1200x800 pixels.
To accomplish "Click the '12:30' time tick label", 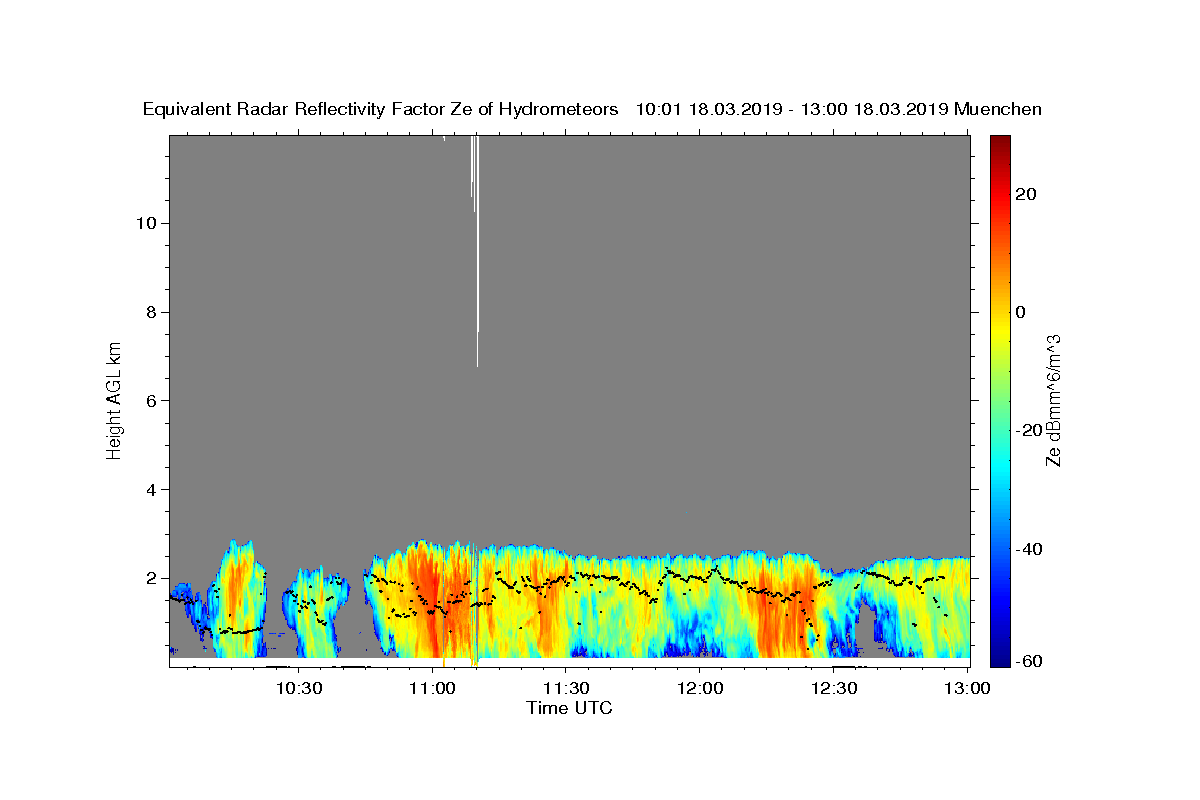I will point(834,688).
